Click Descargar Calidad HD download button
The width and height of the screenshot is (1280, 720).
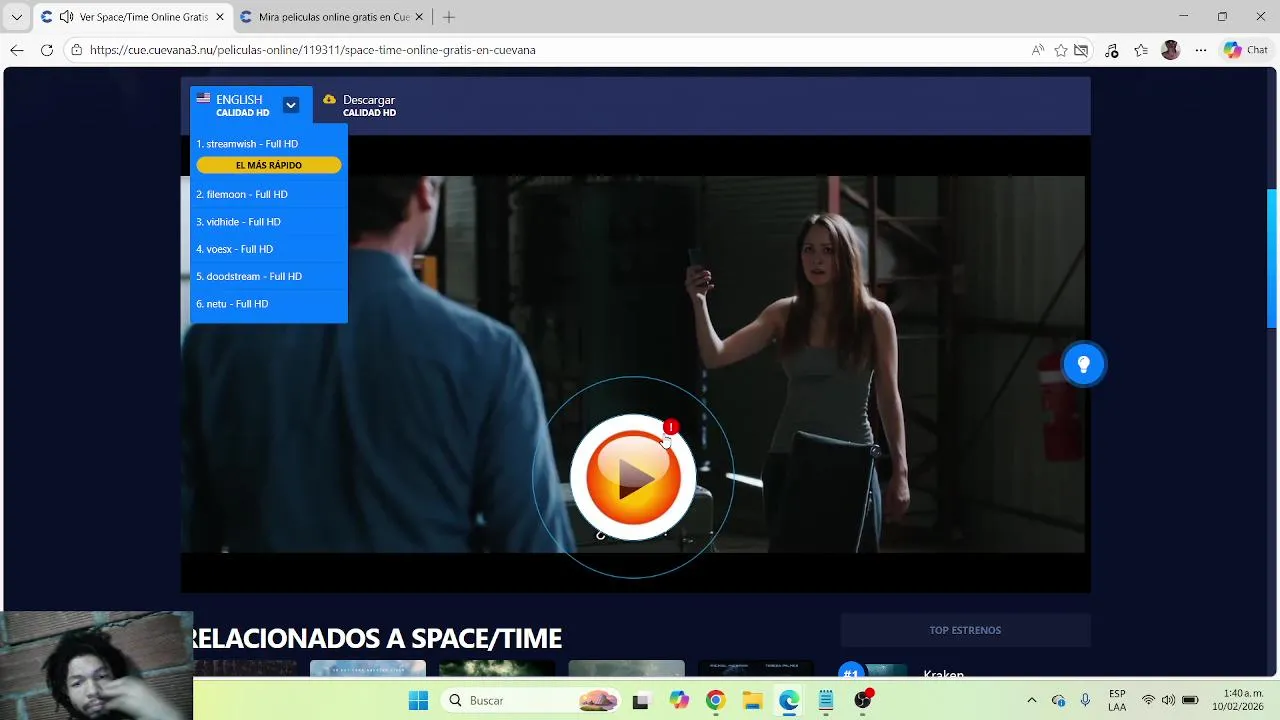pos(359,105)
